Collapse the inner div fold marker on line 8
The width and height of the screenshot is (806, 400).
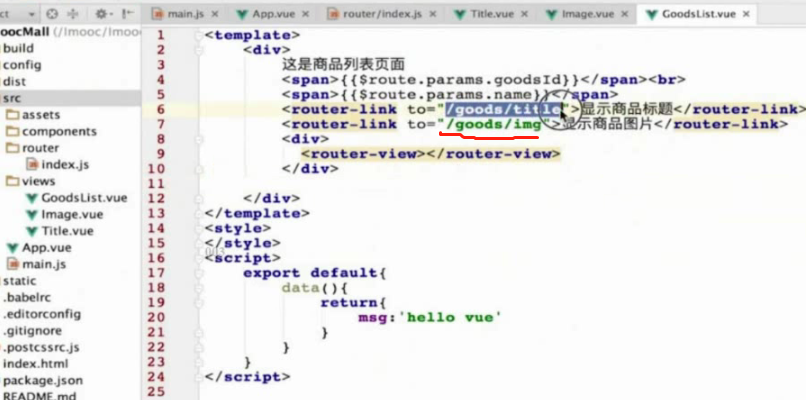[198, 139]
